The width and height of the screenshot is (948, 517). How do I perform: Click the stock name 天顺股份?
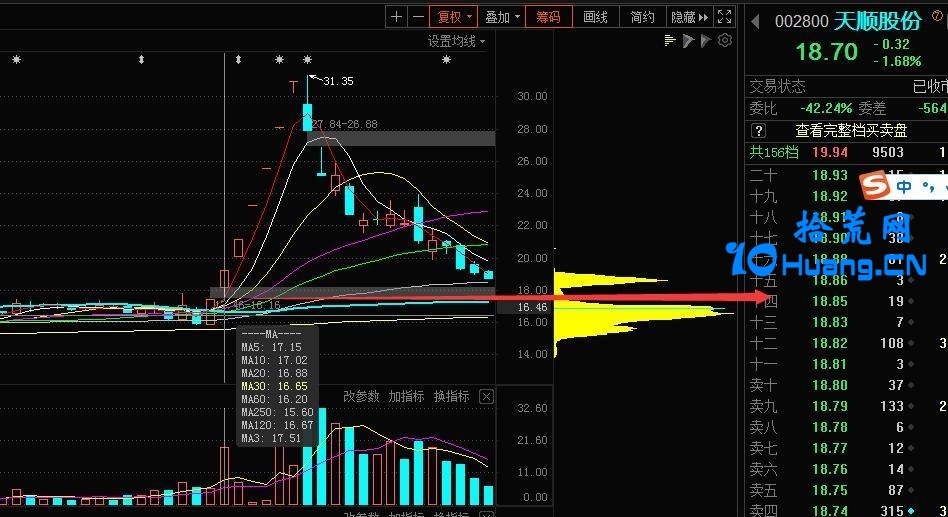coord(877,21)
